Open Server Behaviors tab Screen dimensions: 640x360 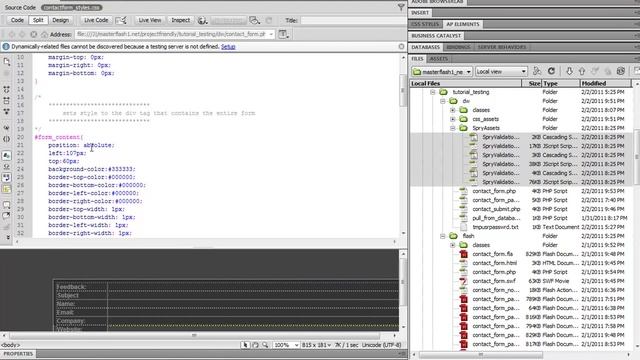click(502, 47)
